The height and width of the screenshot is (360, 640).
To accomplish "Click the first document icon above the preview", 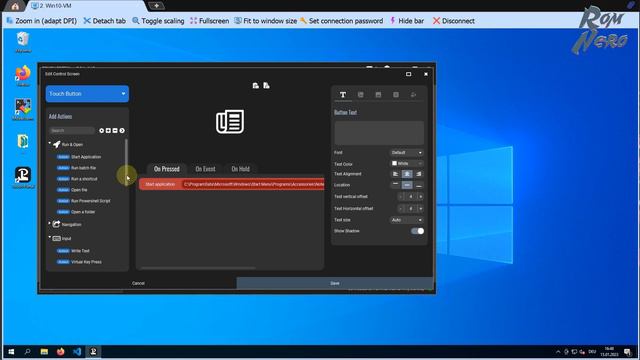I will coord(256,85).
